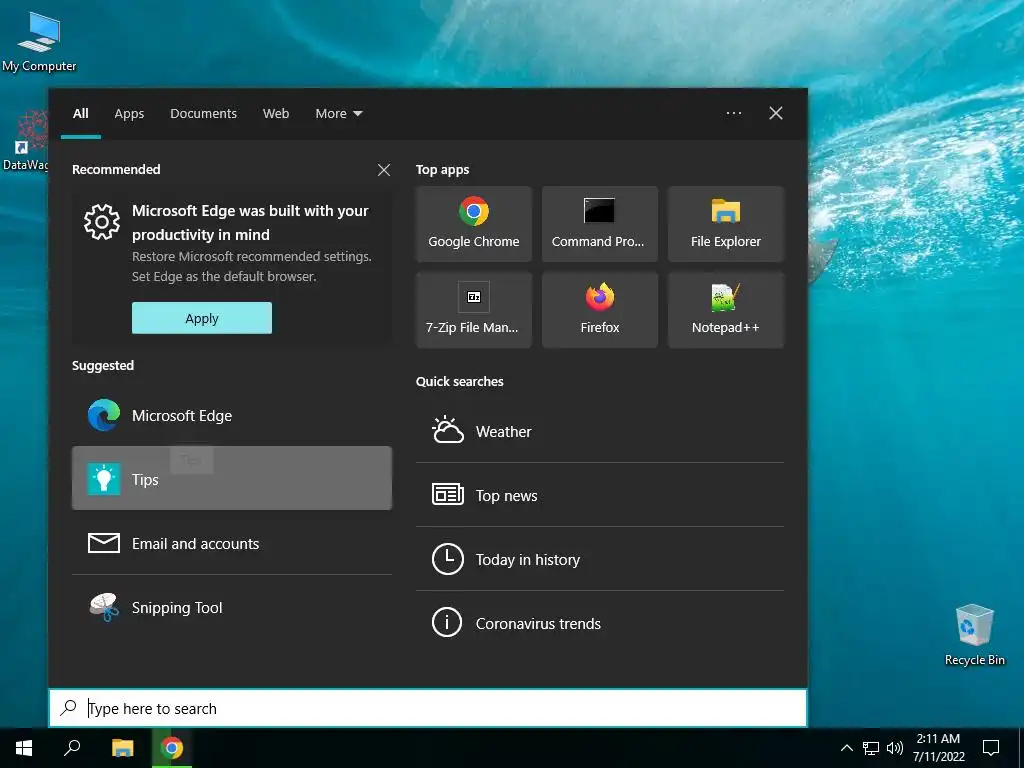The image size is (1024, 768).
Task: Click the settings gear in Recommended card
Action: [102, 222]
